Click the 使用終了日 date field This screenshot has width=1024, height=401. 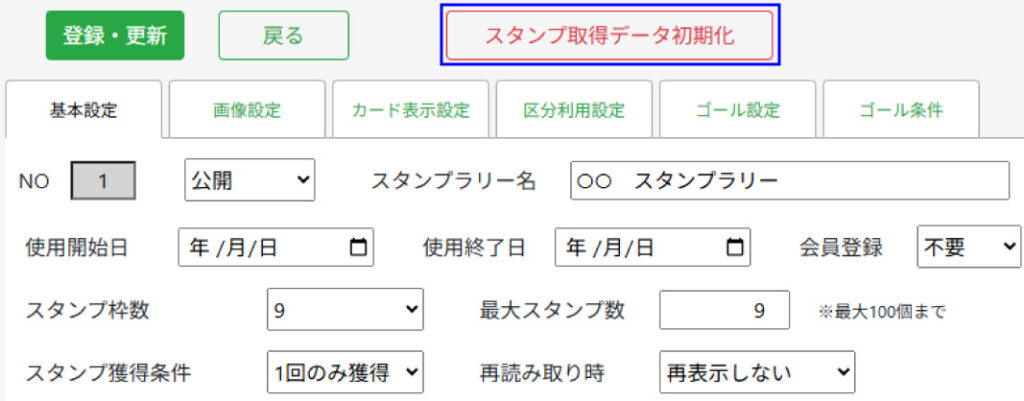pyautogui.click(x=652, y=247)
